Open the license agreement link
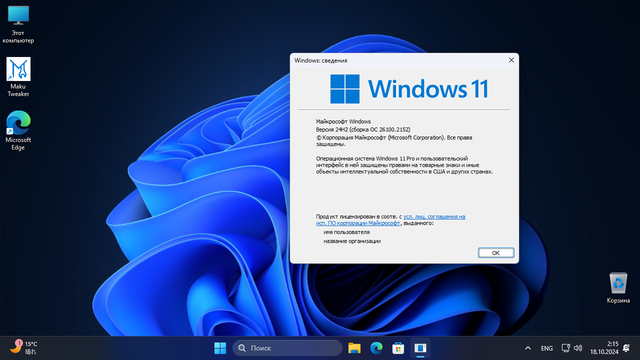The height and width of the screenshot is (360, 640). click(391, 220)
